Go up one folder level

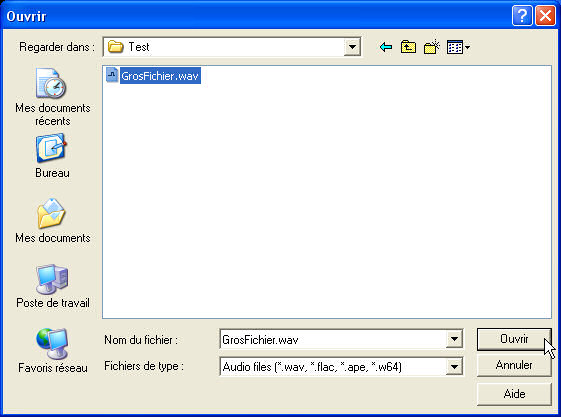408,47
